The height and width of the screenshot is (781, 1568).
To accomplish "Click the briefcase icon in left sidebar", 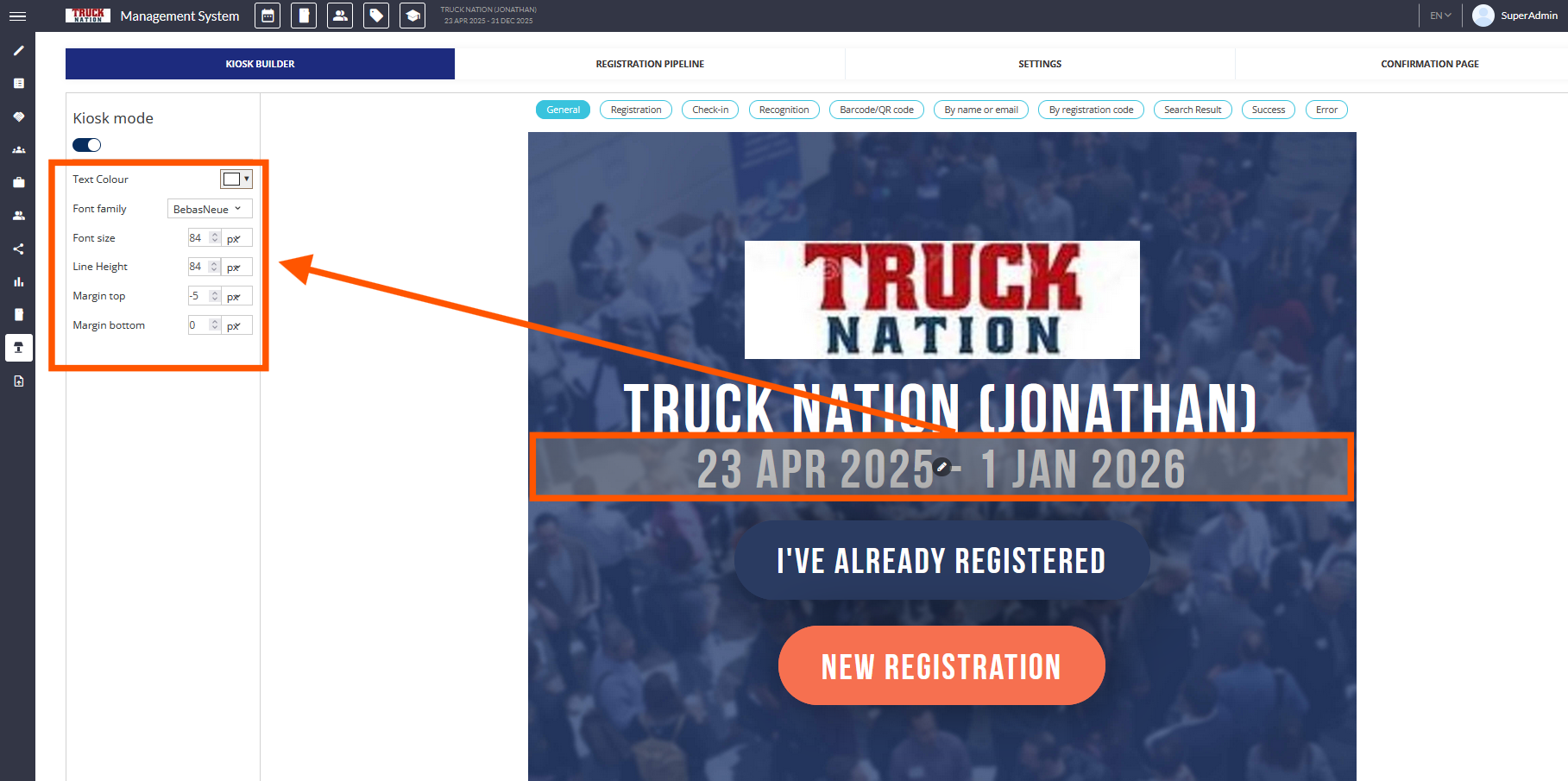I will (18, 183).
